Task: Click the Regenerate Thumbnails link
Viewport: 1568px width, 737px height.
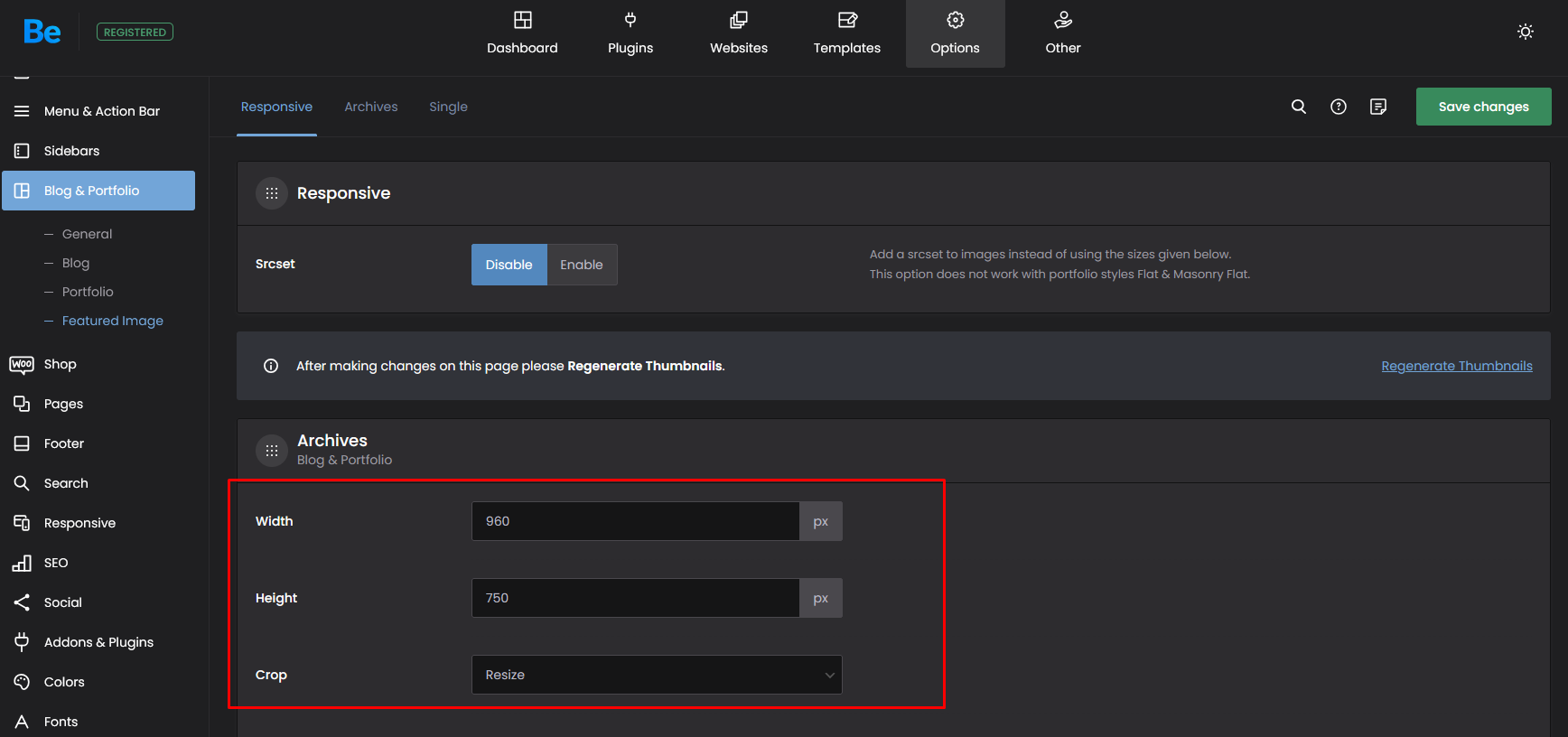Action: [1457, 366]
